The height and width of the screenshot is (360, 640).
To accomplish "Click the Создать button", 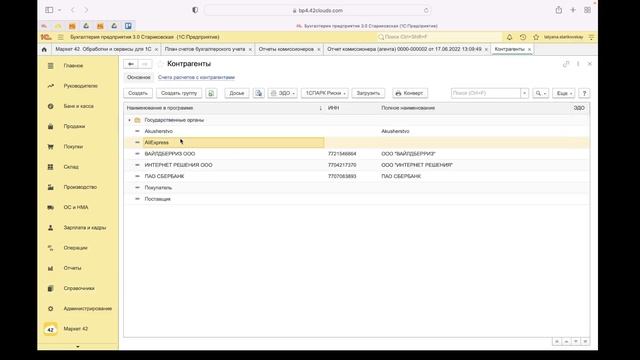I will pos(138,93).
